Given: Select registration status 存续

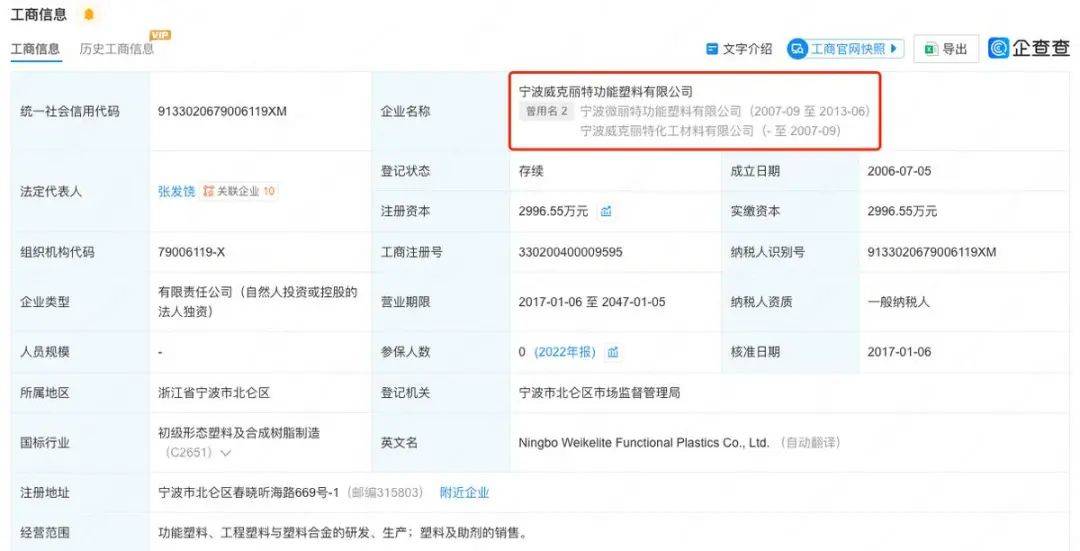Looking at the screenshot, I should 531,171.
